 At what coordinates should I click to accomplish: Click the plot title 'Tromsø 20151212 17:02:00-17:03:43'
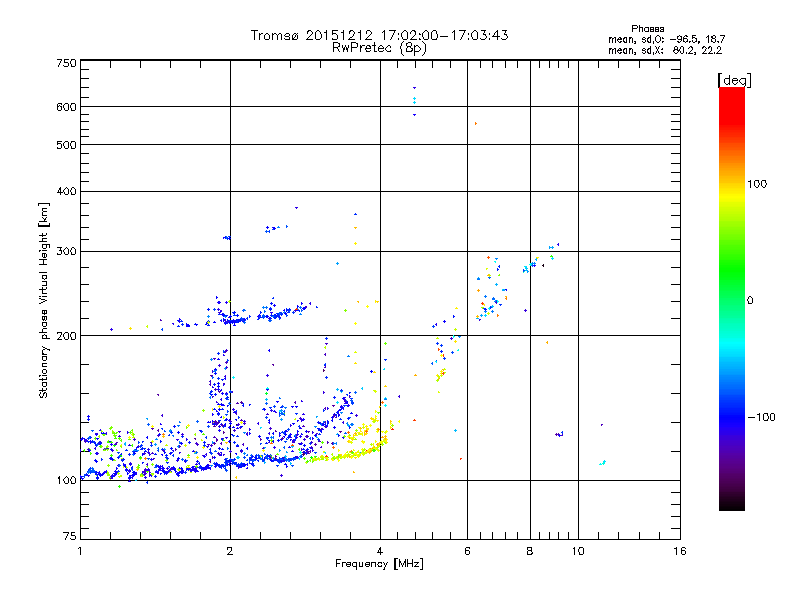point(379,35)
